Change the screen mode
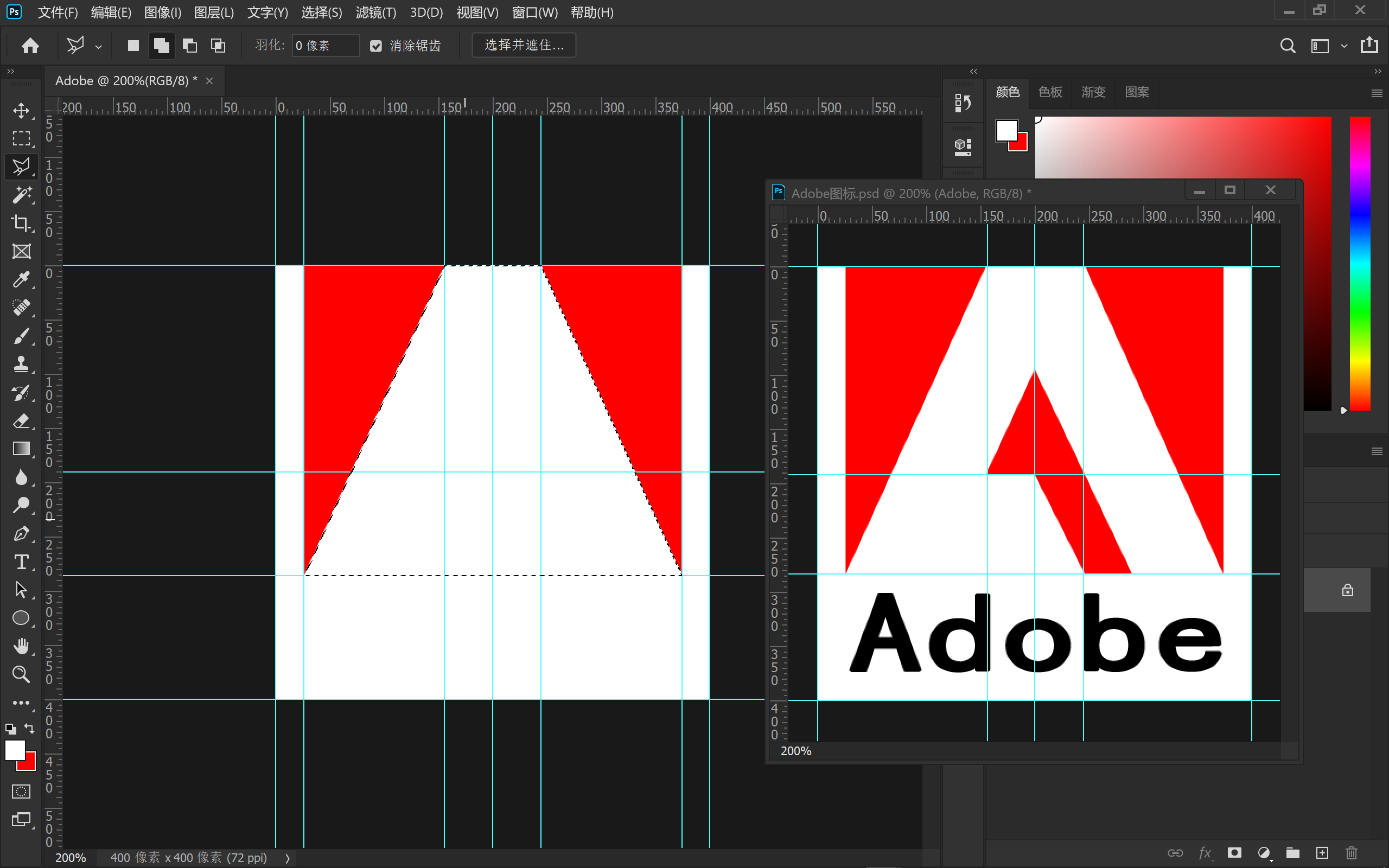Viewport: 1389px width, 868px height. [x=21, y=820]
